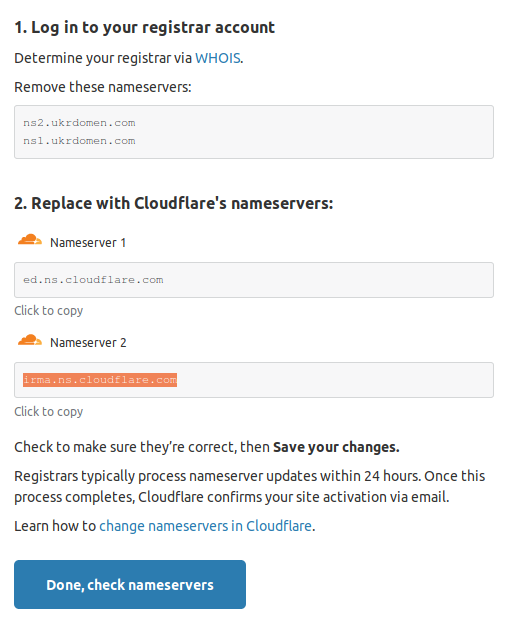Click the Cloudflare cloud icon beside Nameserver 2
This screenshot has width=514, height=634.
pos(30,340)
